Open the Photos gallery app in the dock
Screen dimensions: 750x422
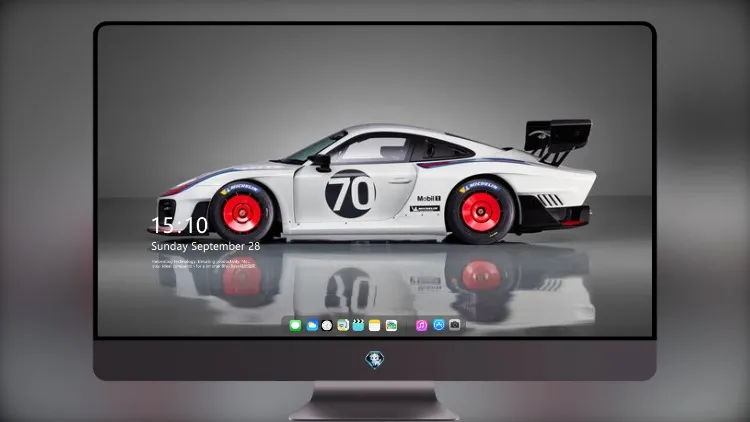pyautogui.click(x=391, y=326)
